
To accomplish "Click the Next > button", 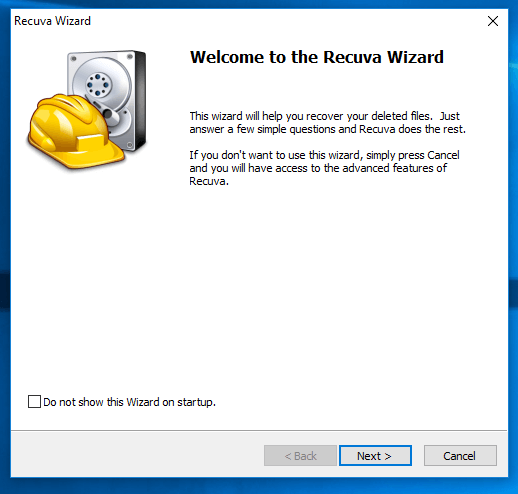I will coord(375,455).
